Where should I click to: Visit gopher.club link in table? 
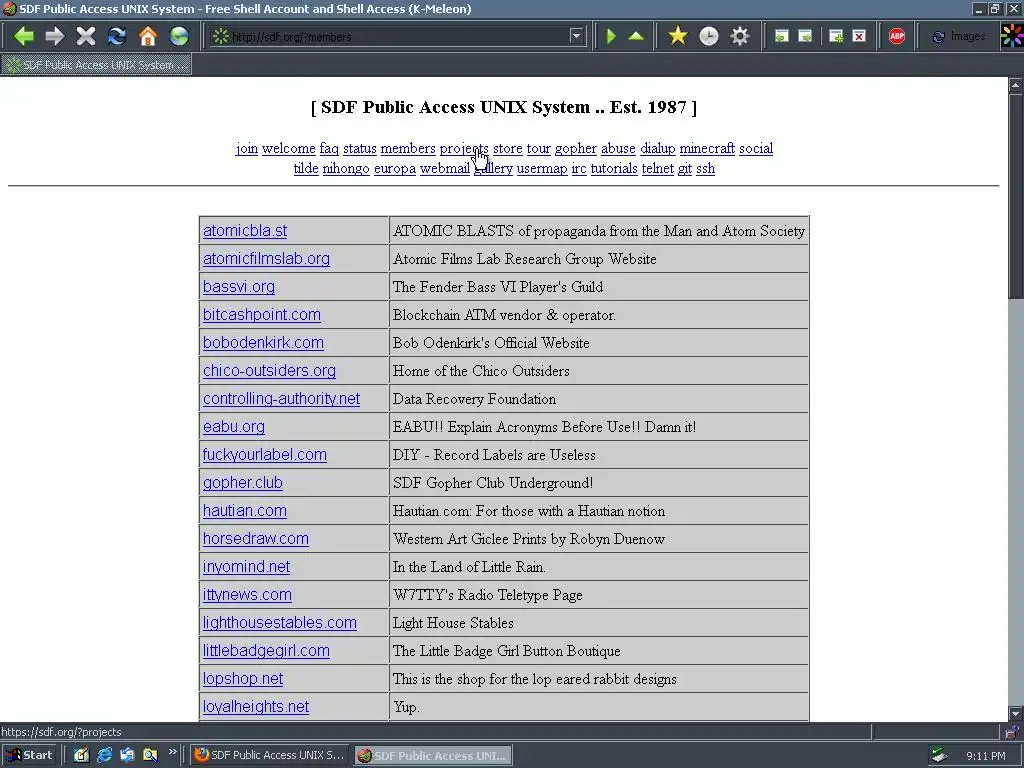pyautogui.click(x=243, y=483)
